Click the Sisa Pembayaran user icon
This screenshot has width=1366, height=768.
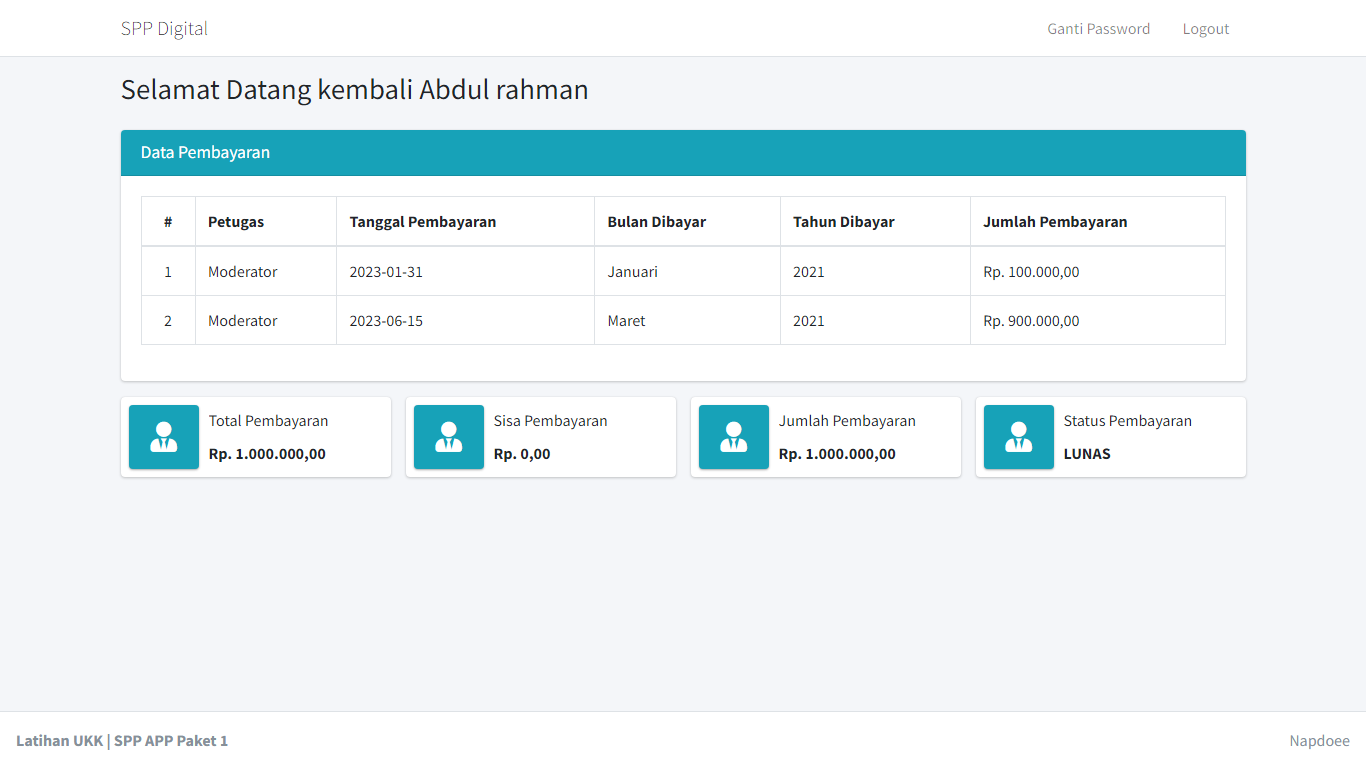449,437
